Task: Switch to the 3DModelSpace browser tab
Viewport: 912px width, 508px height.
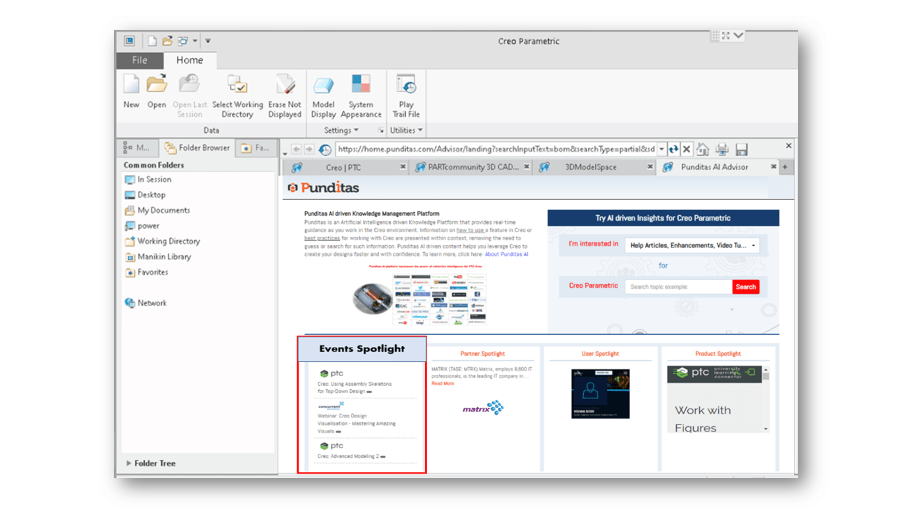Action: [x=590, y=167]
